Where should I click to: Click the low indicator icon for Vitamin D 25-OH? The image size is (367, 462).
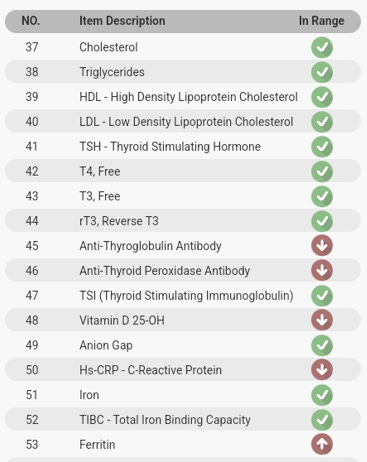(x=322, y=320)
